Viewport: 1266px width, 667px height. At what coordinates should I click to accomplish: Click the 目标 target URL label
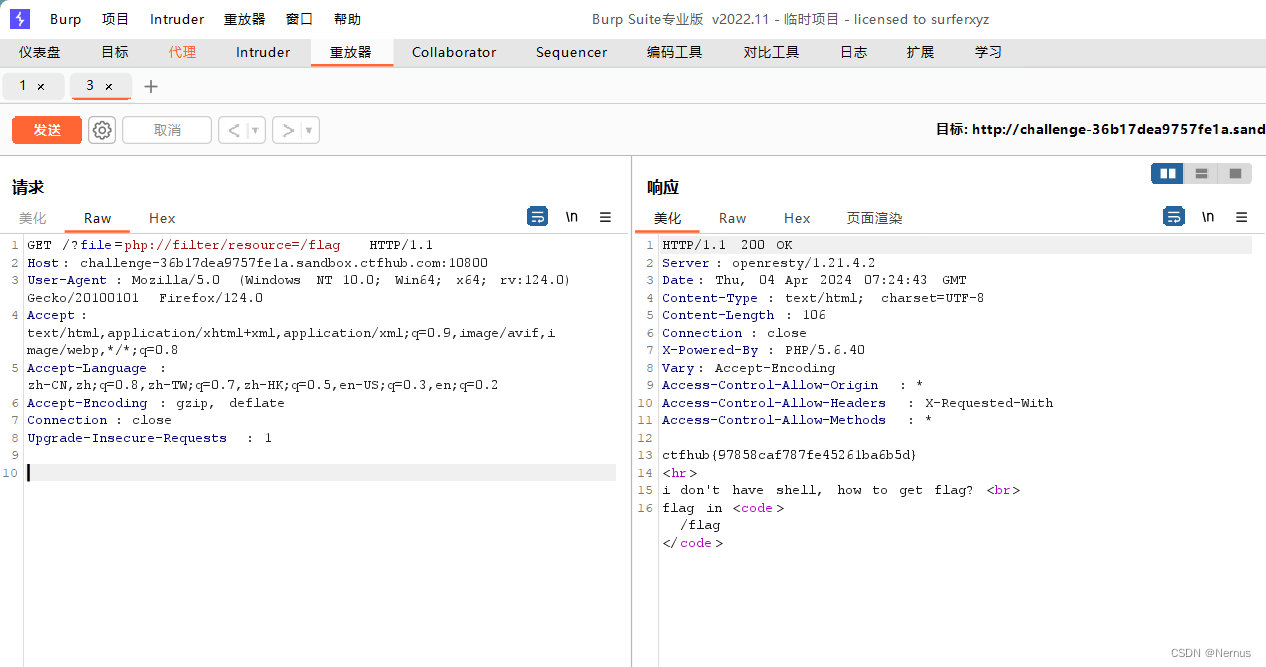pyautogui.click(x=1100, y=130)
